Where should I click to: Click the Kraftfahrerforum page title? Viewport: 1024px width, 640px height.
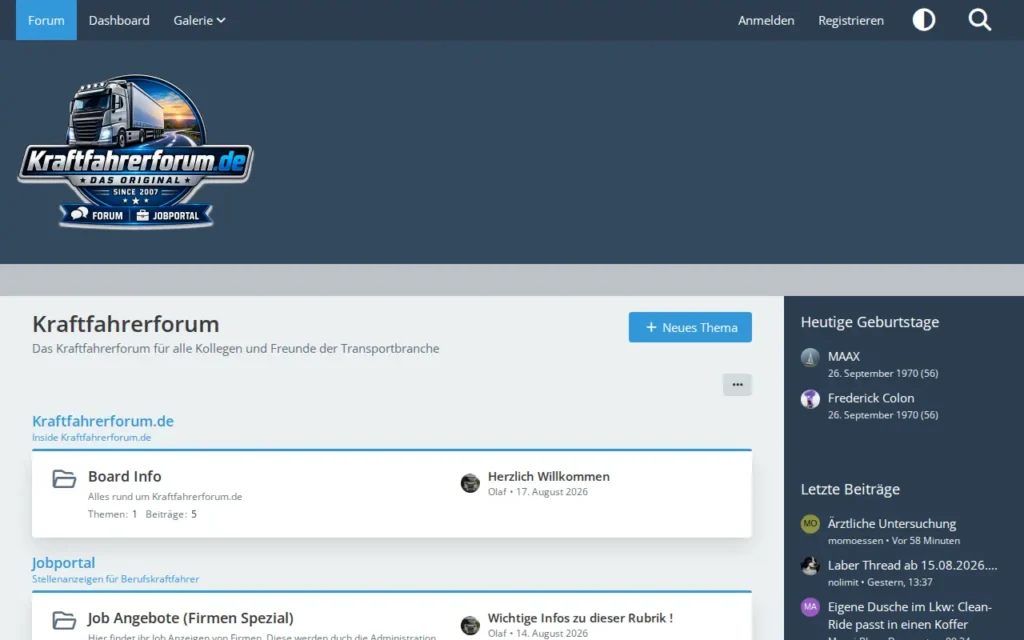[x=125, y=324]
